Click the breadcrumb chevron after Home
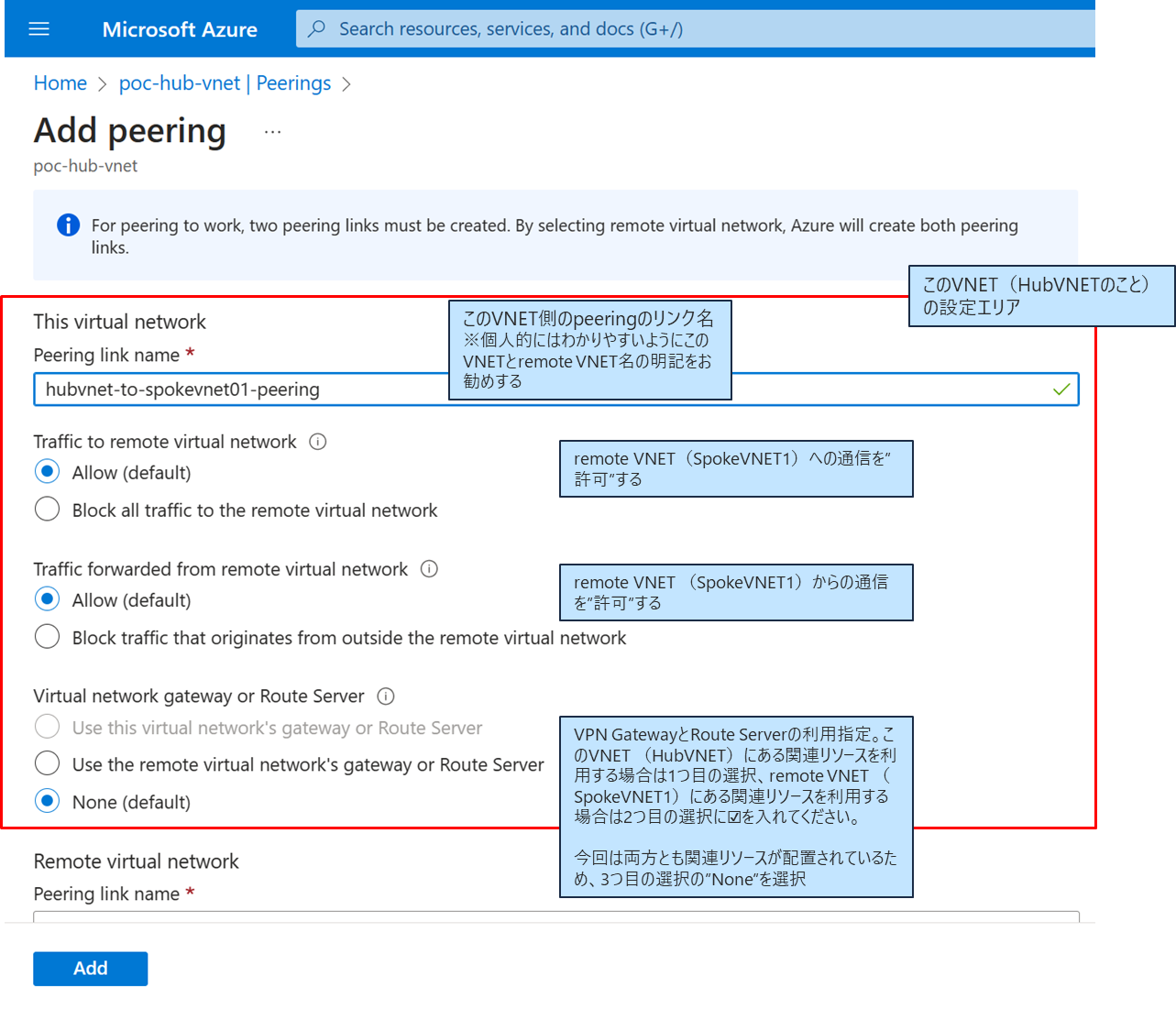This screenshot has width=1176, height=1009. (103, 84)
